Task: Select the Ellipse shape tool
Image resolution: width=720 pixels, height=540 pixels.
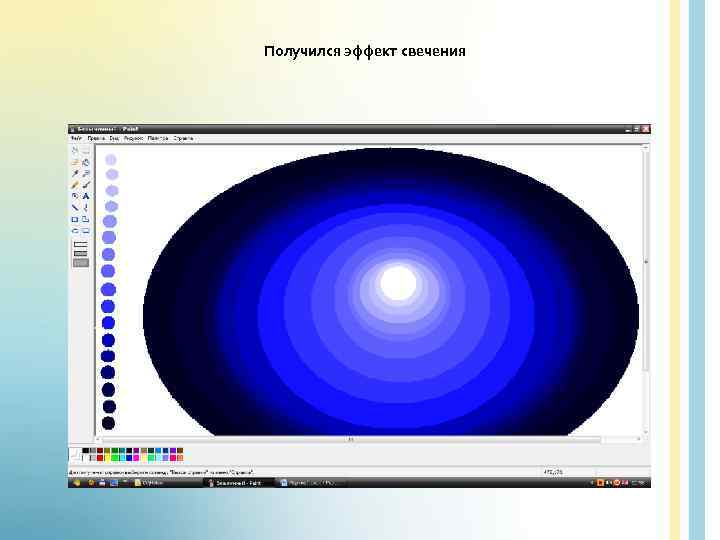Action: point(75,231)
